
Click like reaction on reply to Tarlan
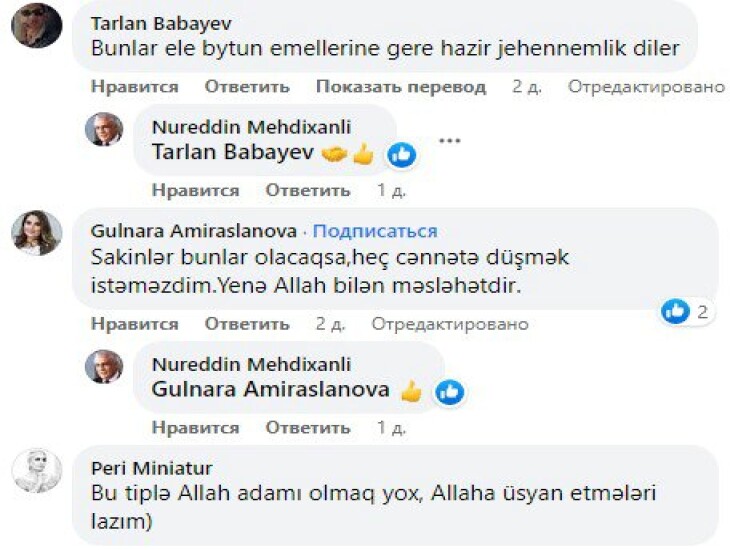pyautogui.click(x=402, y=155)
